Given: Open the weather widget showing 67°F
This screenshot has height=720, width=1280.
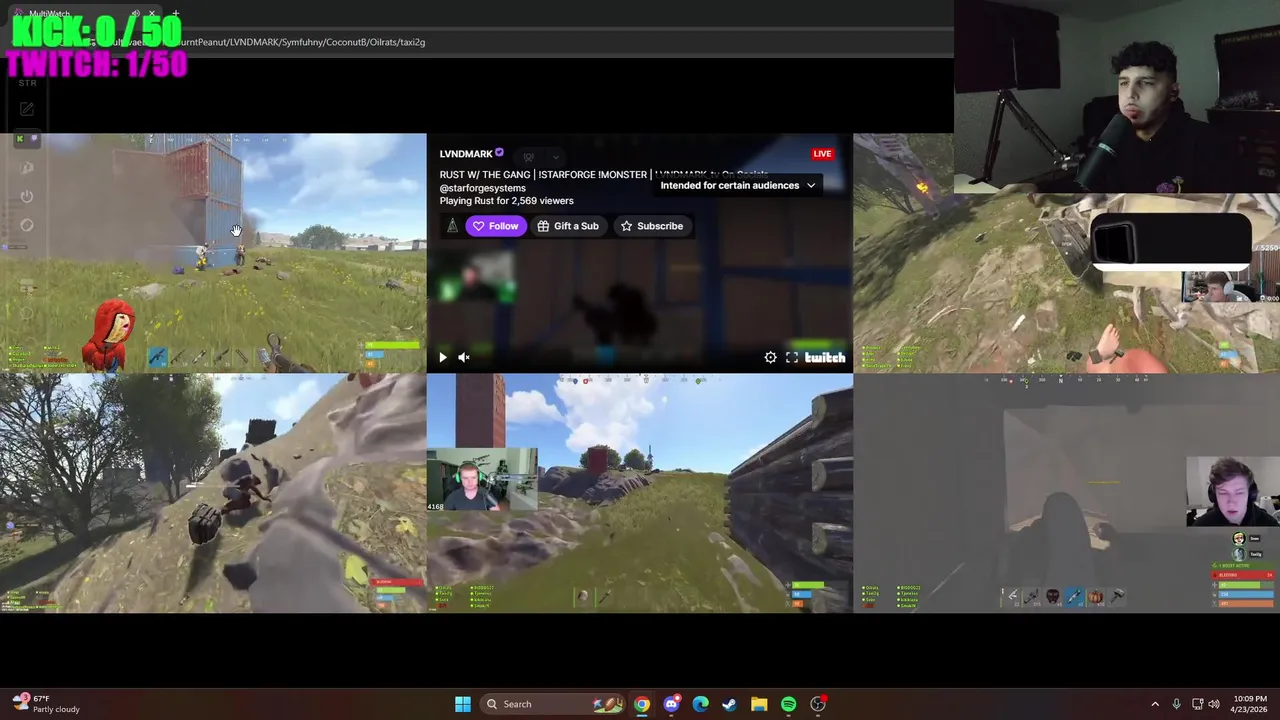Looking at the screenshot, I should [45, 704].
